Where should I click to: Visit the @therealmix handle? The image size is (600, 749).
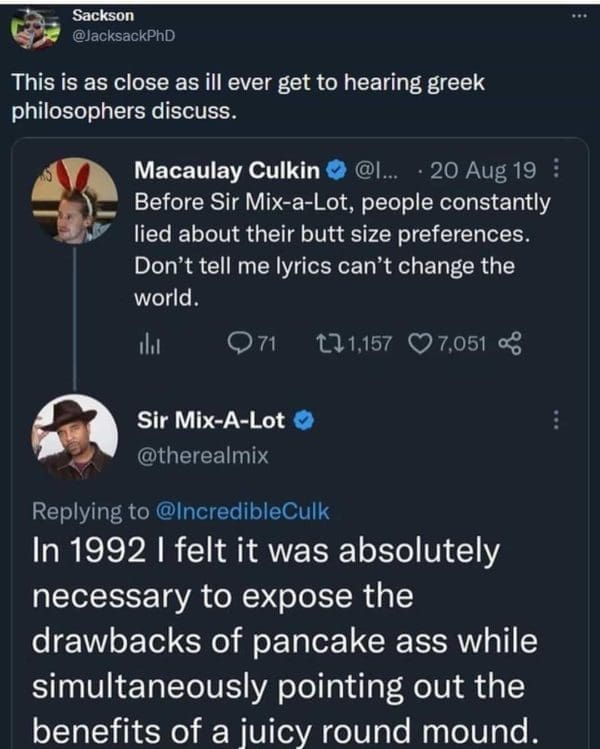coord(202,456)
